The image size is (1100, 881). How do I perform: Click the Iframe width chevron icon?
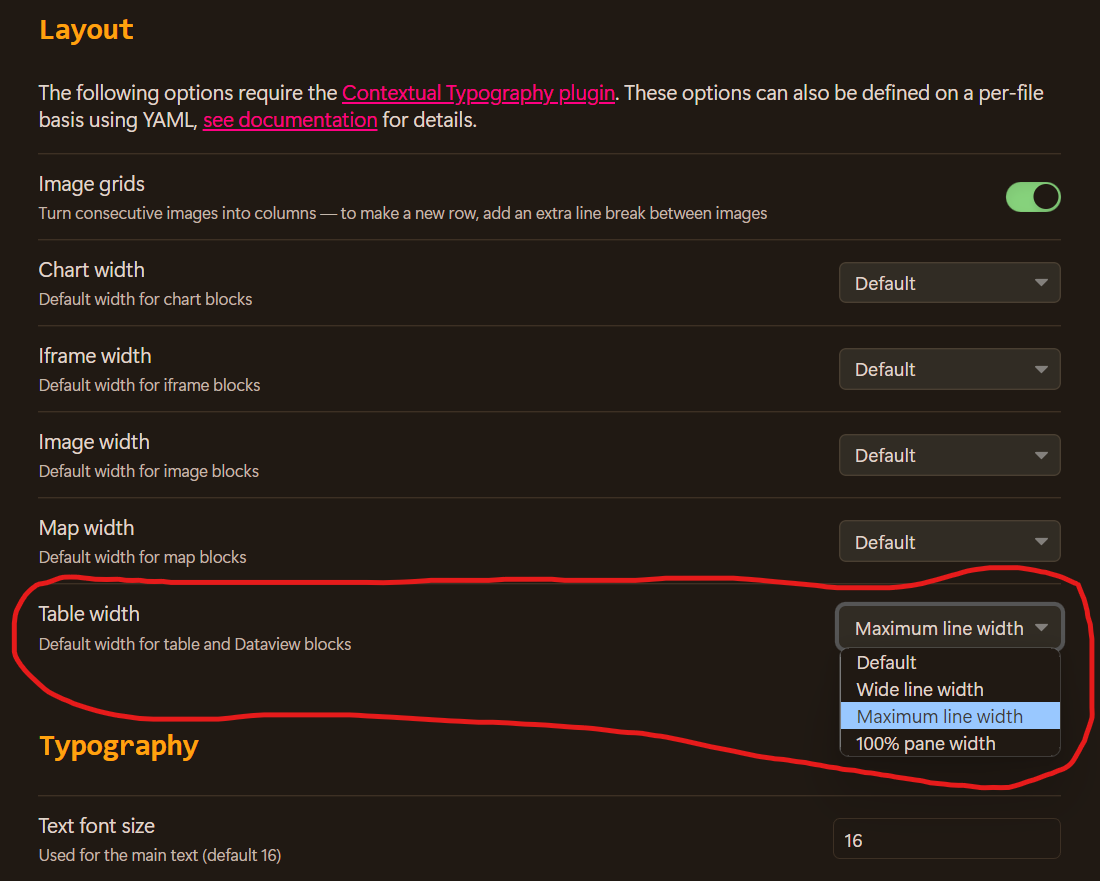tap(1040, 368)
